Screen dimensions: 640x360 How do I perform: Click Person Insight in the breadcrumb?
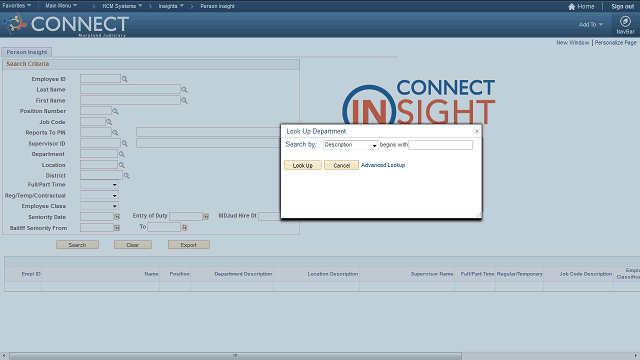217,6
